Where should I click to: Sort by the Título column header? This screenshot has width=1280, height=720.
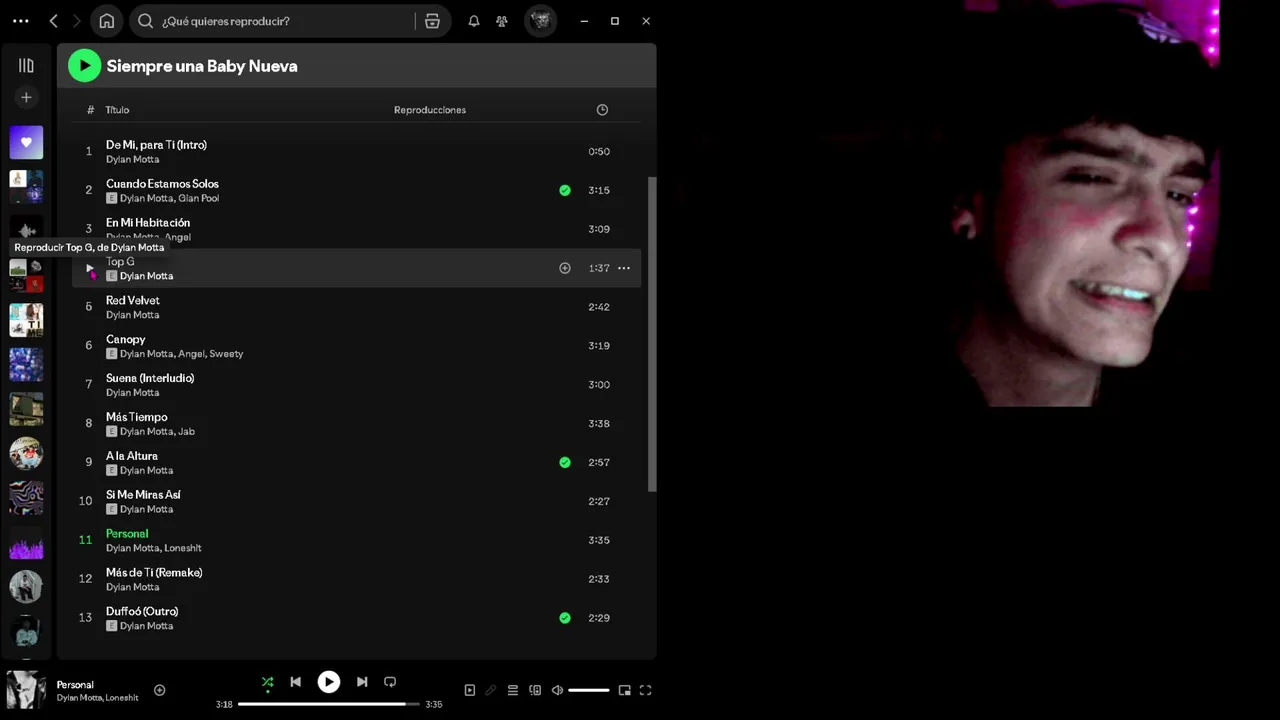pos(117,110)
